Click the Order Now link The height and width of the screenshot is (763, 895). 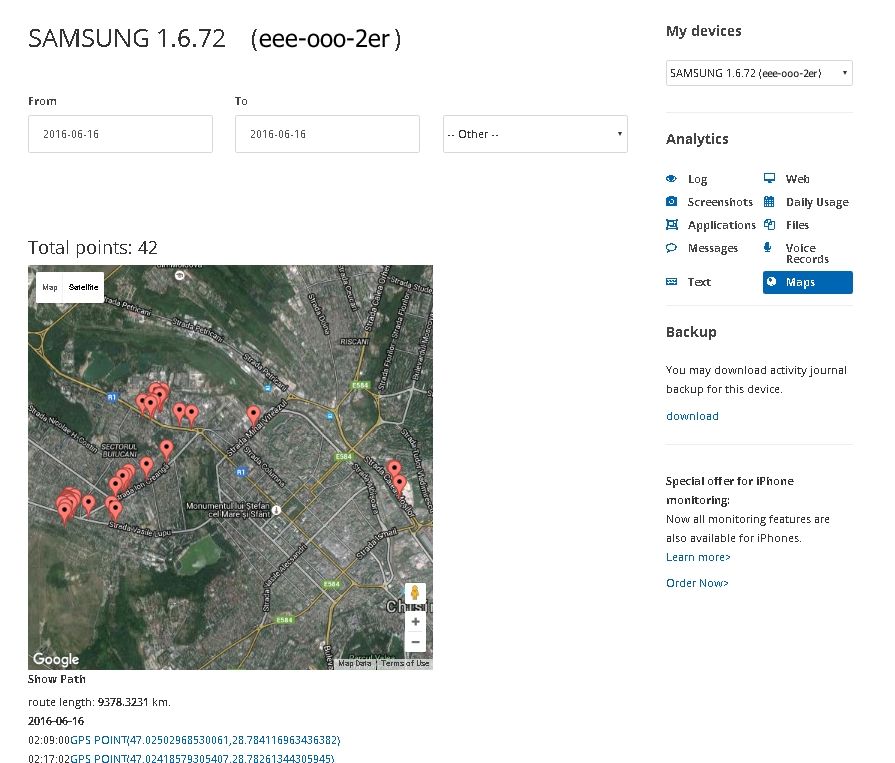pyautogui.click(x=697, y=583)
